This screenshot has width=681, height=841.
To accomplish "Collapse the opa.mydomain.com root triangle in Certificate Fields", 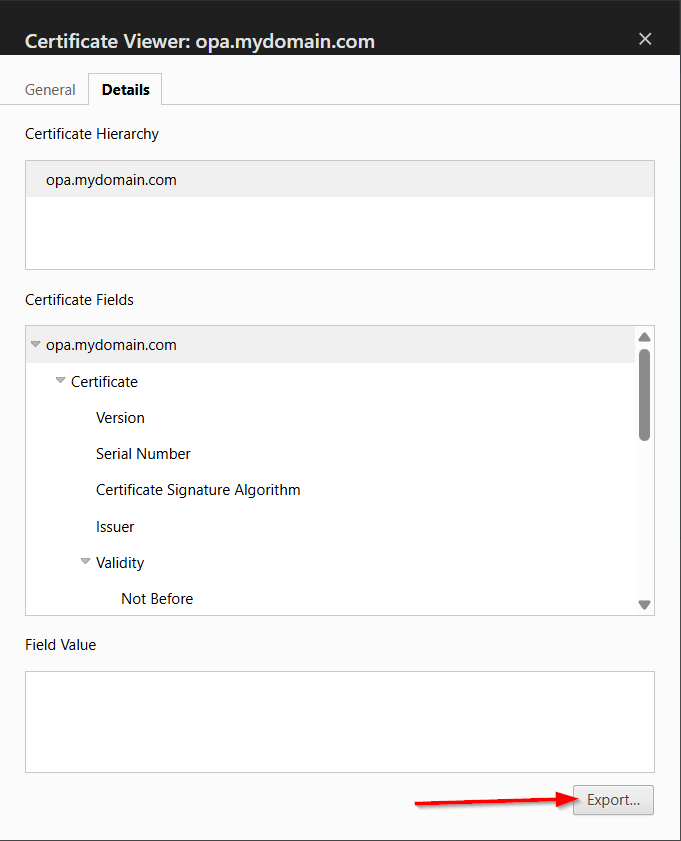I will click(36, 344).
